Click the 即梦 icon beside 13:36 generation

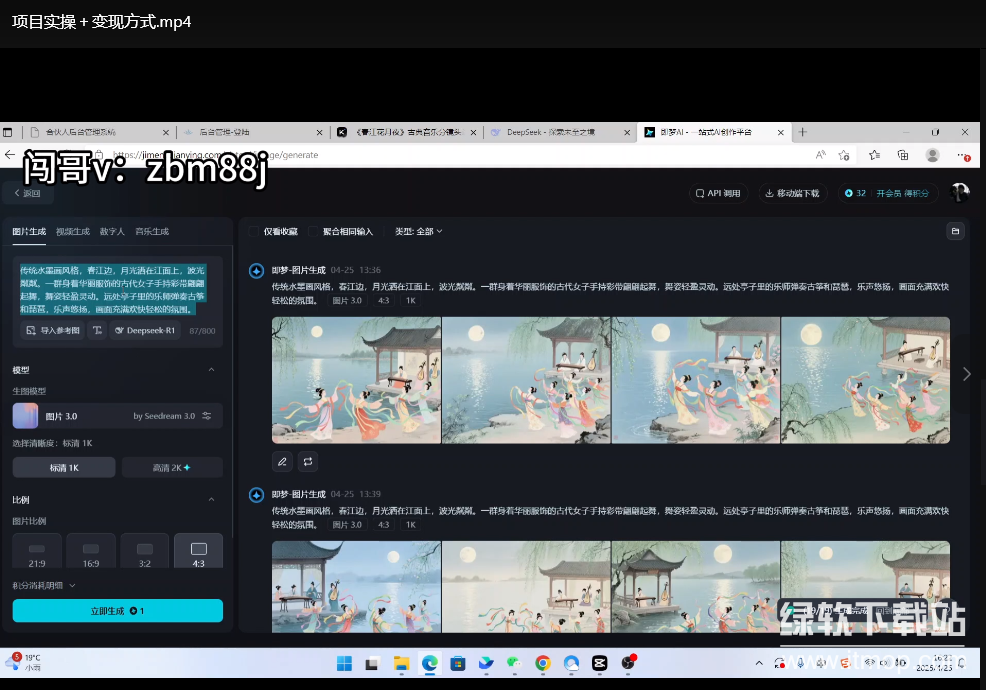(x=257, y=270)
